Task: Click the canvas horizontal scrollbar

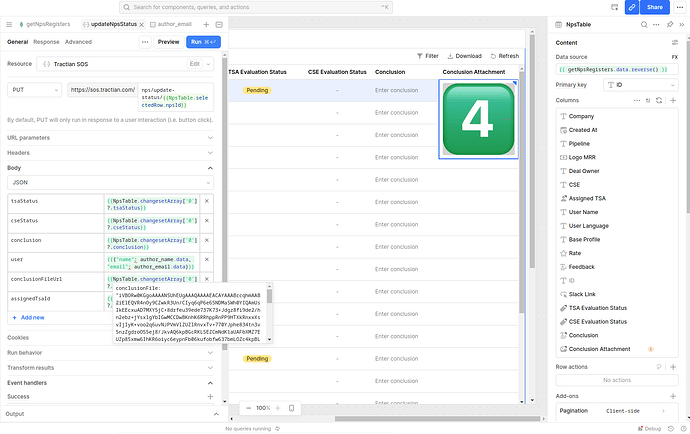Action: tap(437, 419)
